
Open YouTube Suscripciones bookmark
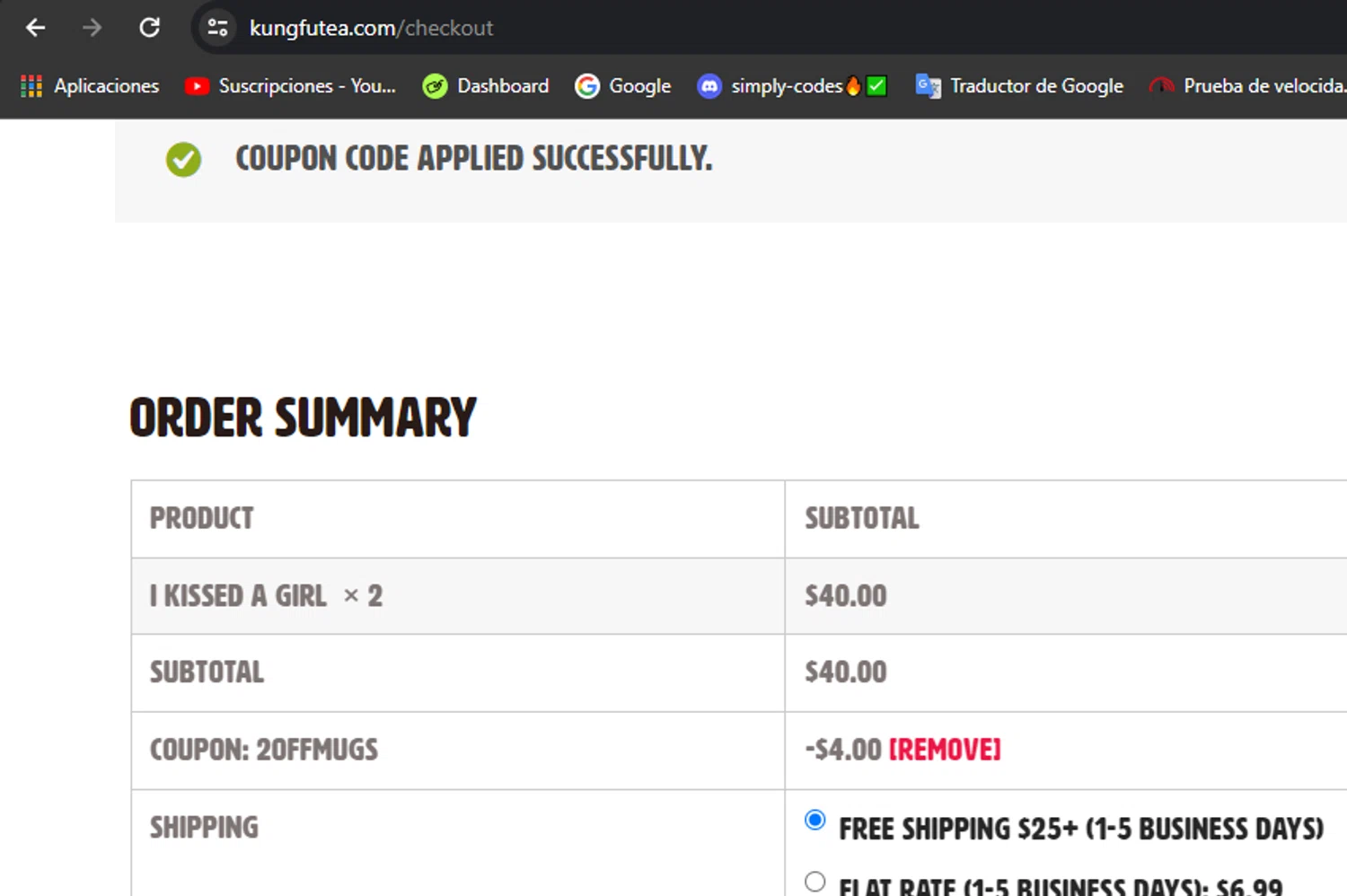pos(290,86)
